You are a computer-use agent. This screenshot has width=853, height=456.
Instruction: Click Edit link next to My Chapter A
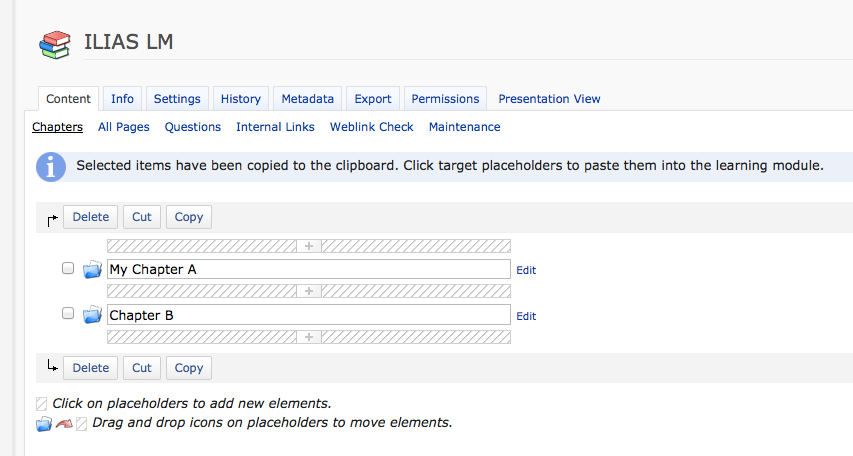[526, 270]
